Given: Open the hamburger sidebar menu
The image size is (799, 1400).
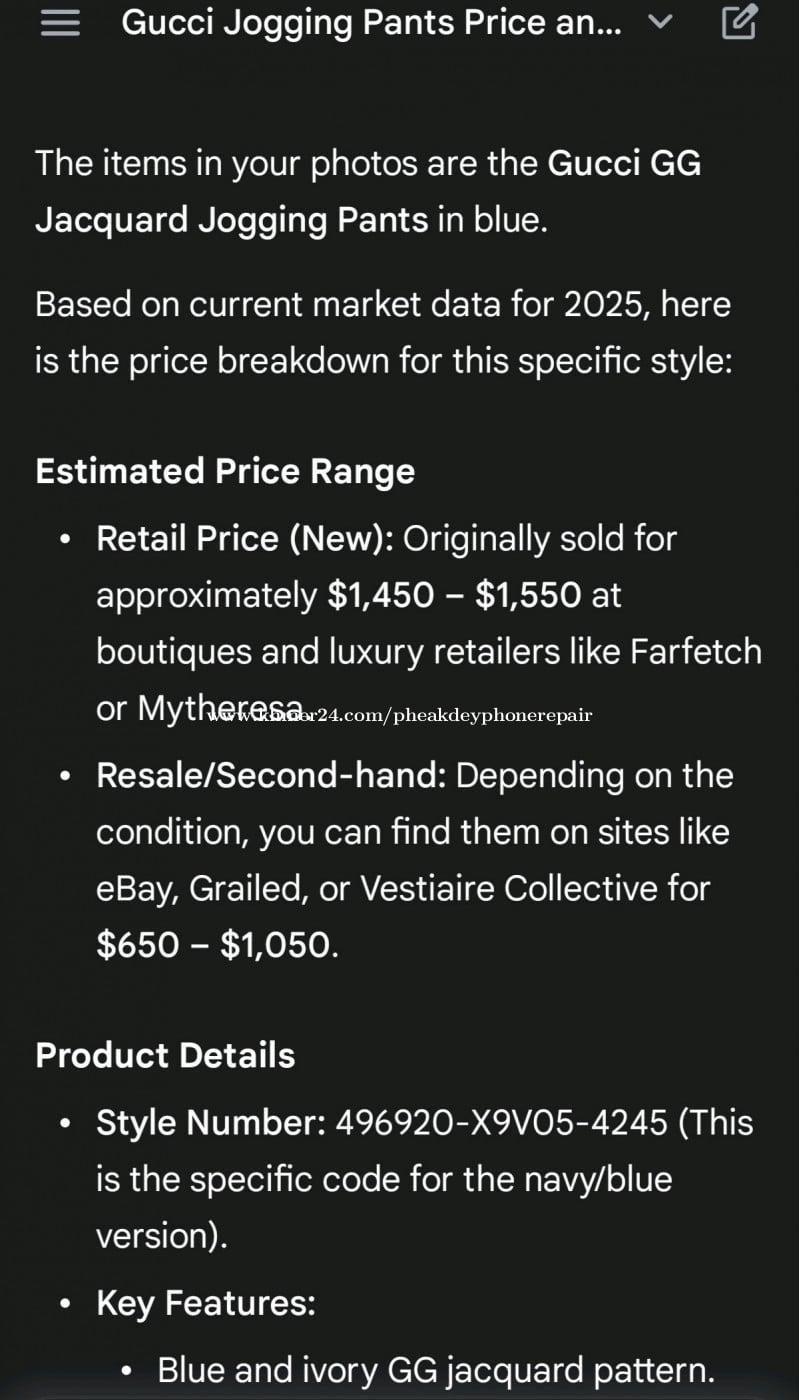Looking at the screenshot, I should 60,23.
